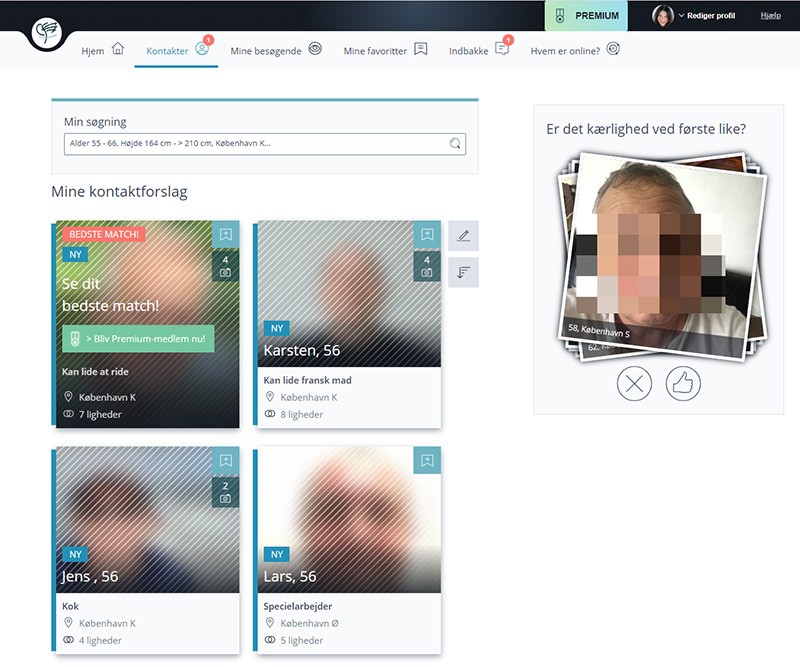This screenshot has height=667, width=800.
Task: Click Bliv Premium-medlem nu button
Action: point(138,338)
